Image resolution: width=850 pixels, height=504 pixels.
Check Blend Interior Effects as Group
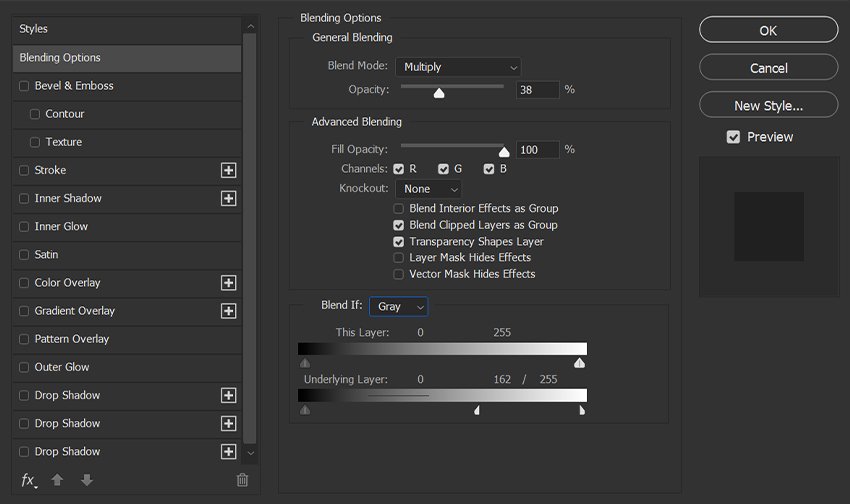coord(398,209)
